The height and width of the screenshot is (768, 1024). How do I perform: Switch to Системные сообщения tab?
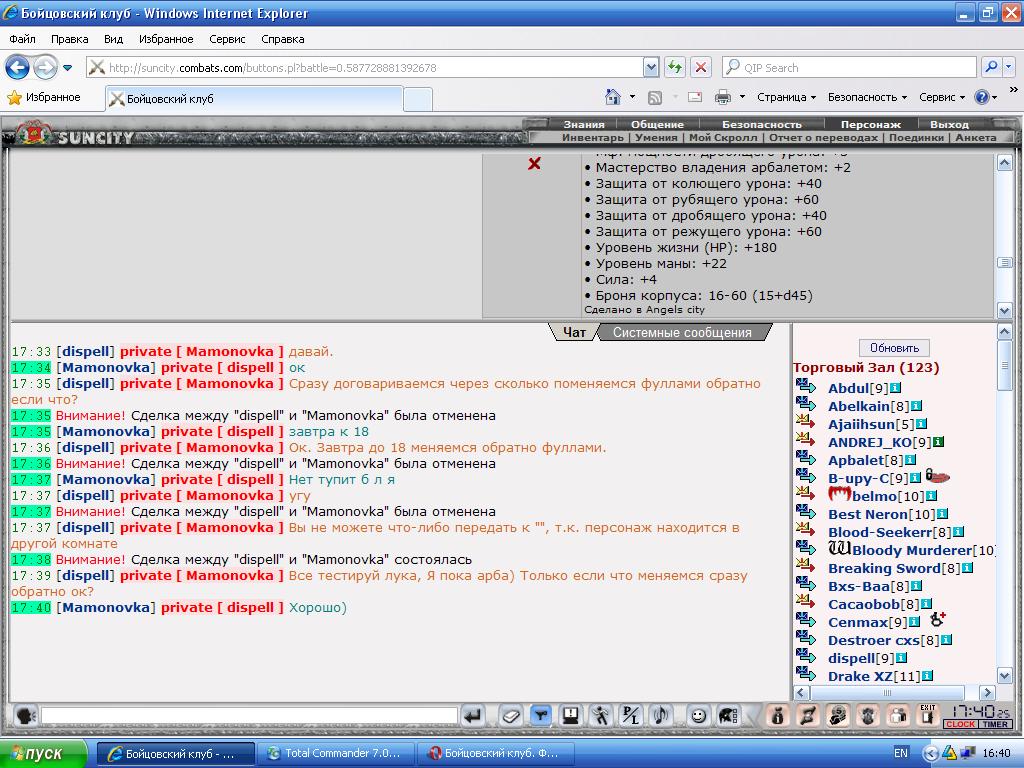pyautogui.click(x=682, y=332)
